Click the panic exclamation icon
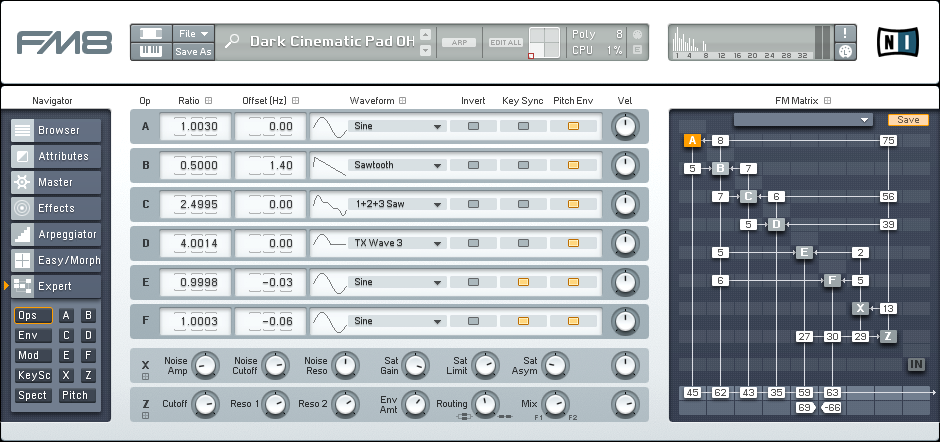 845,33
